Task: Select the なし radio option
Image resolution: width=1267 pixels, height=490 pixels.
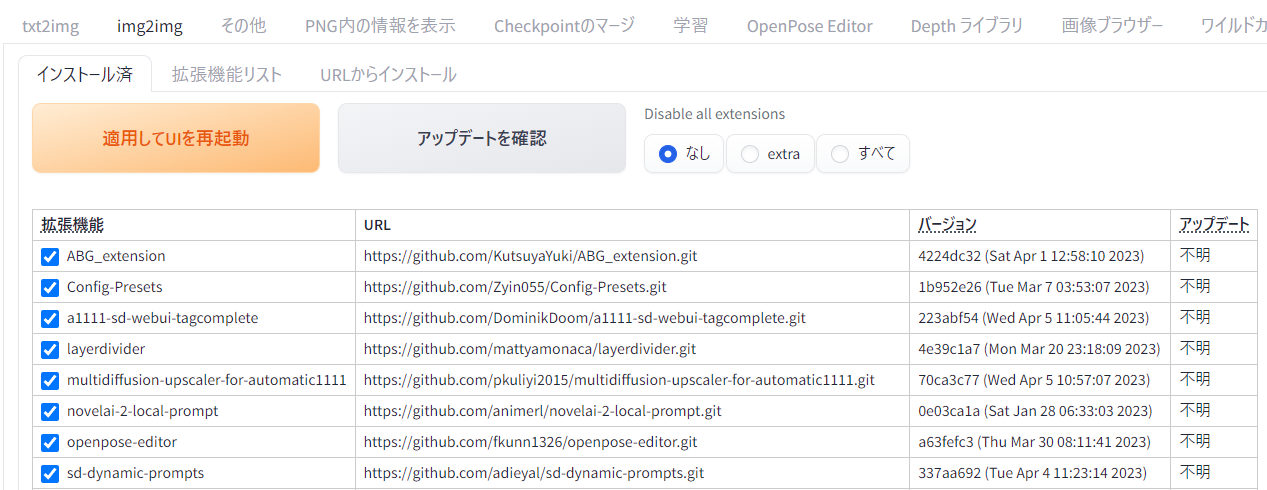Action: tap(685, 154)
